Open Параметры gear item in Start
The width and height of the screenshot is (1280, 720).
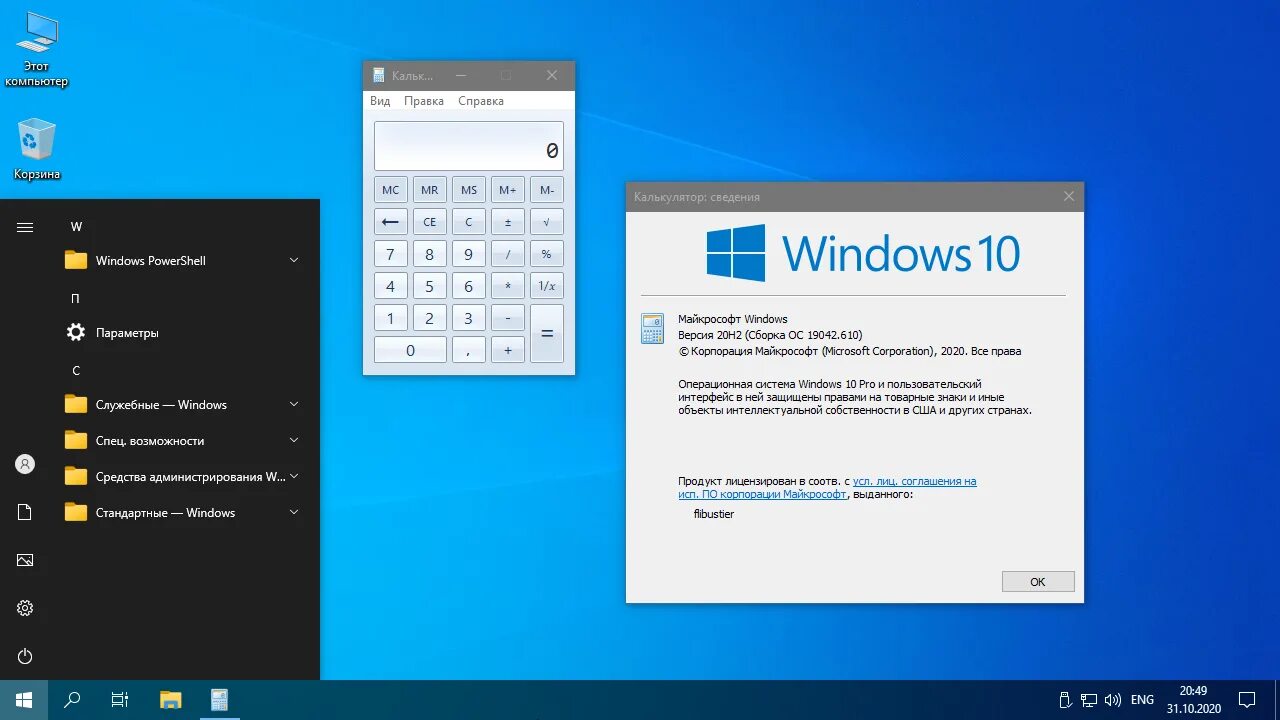pyautogui.click(x=180, y=332)
